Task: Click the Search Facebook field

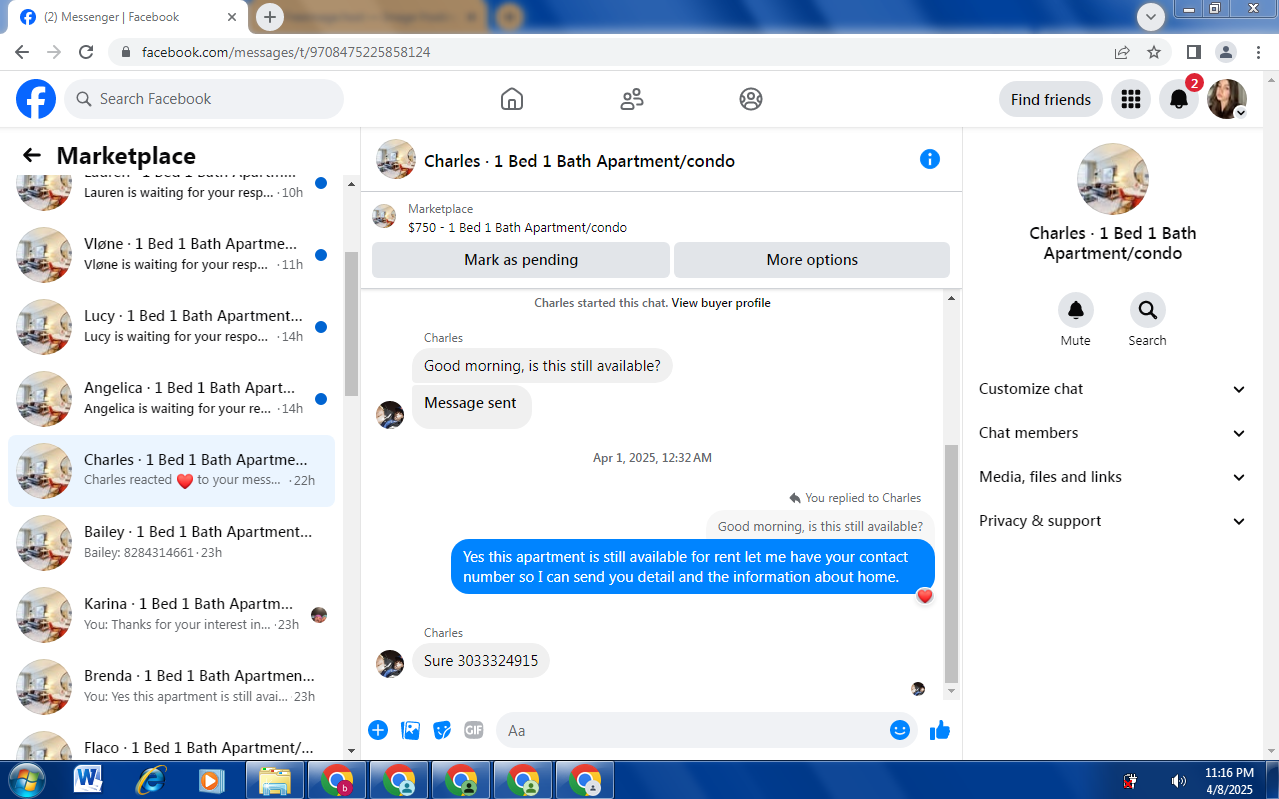Action: coord(204,99)
